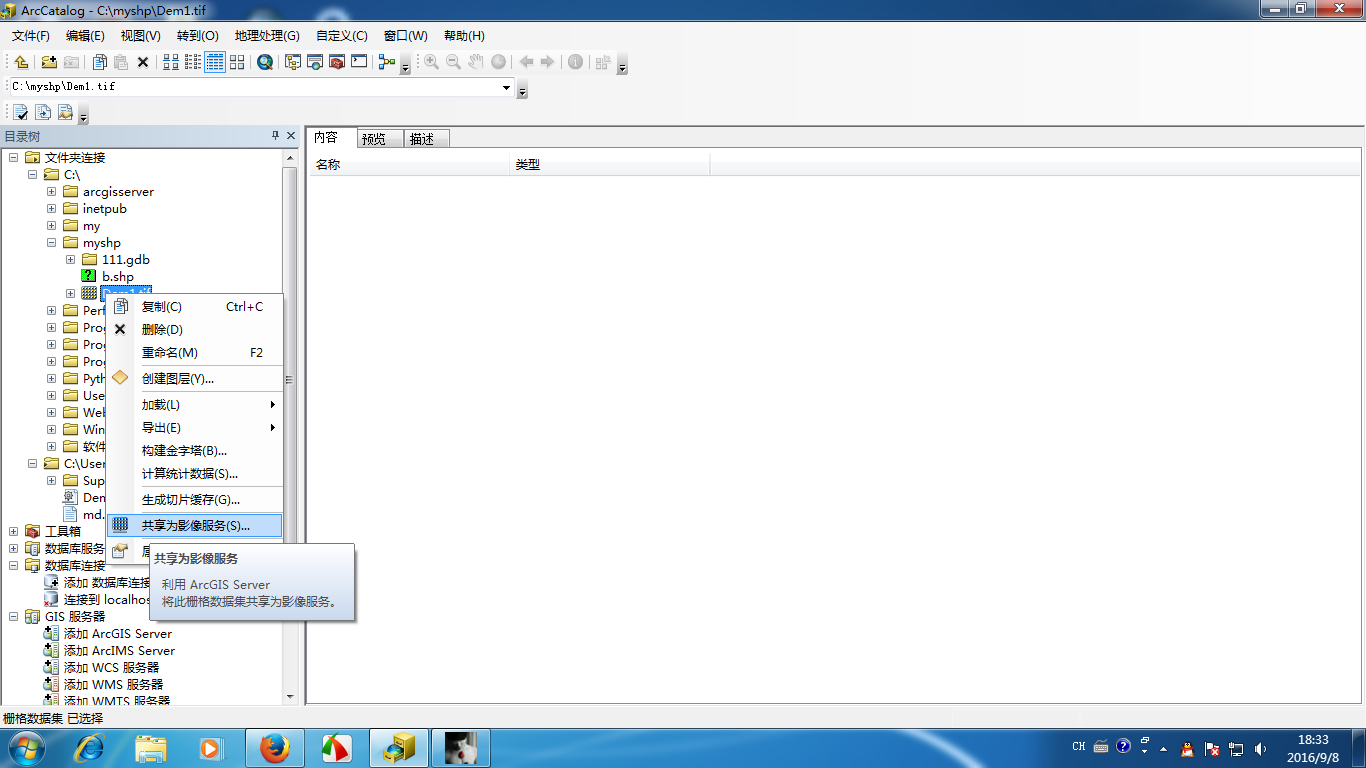This screenshot has height=768, width=1366.
Task: Switch to Details view icon
Action: [x=215, y=62]
